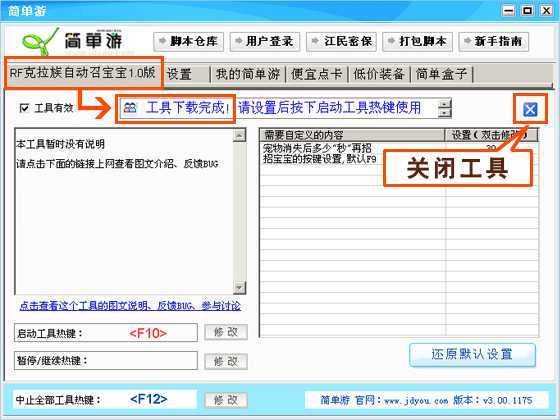The height and width of the screenshot is (420, 560).
Task: Click the 需要自定义的内容 column header
Action: 352,135
